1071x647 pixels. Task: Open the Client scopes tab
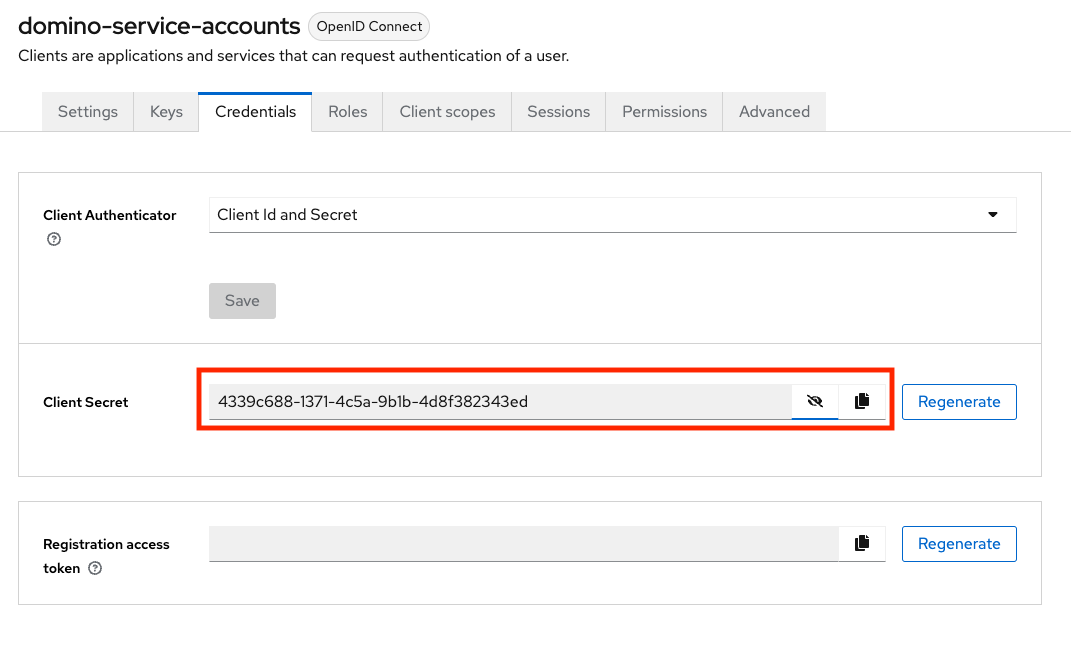[x=447, y=112]
